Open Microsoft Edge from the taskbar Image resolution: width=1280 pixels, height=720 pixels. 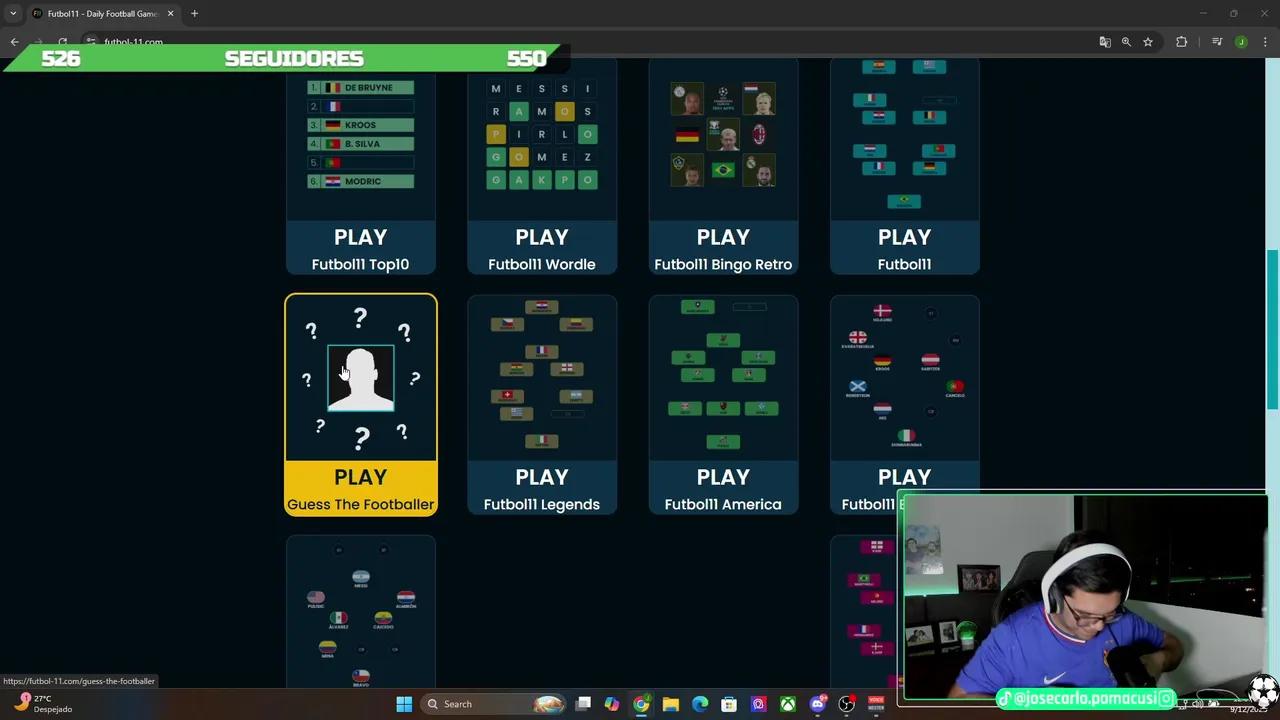click(x=700, y=704)
